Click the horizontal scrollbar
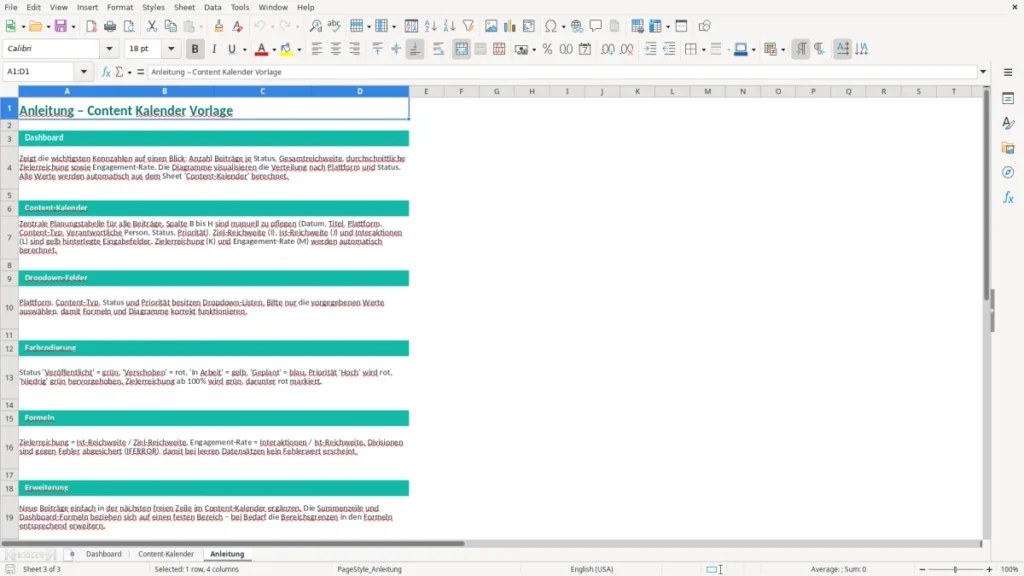 click(233, 543)
